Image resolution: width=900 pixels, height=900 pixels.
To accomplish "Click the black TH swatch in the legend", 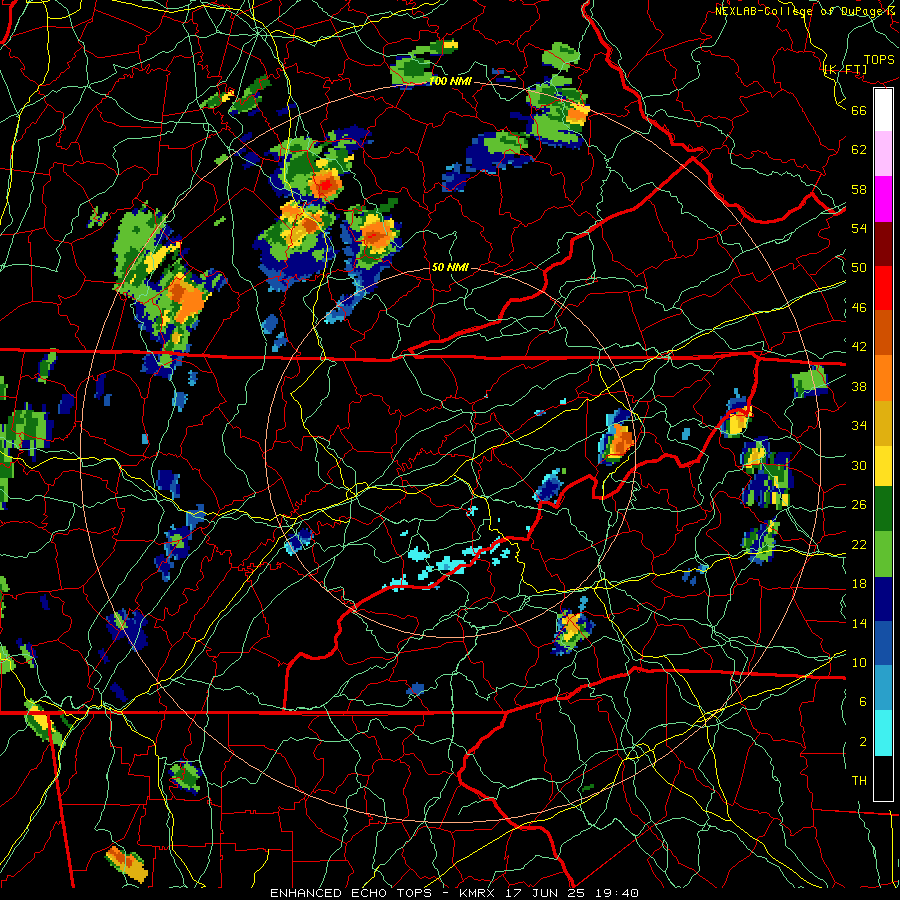I will [x=883, y=778].
